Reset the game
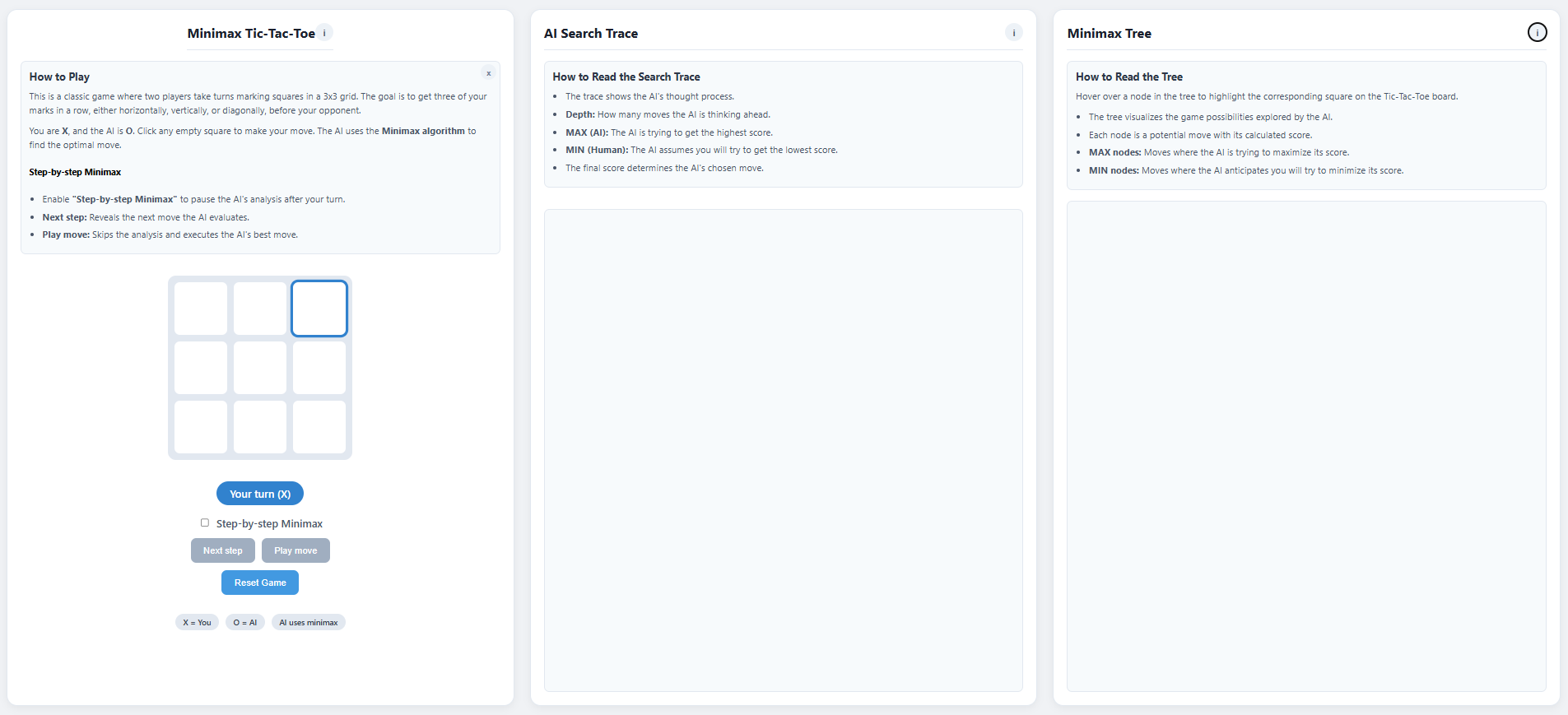 coord(260,583)
